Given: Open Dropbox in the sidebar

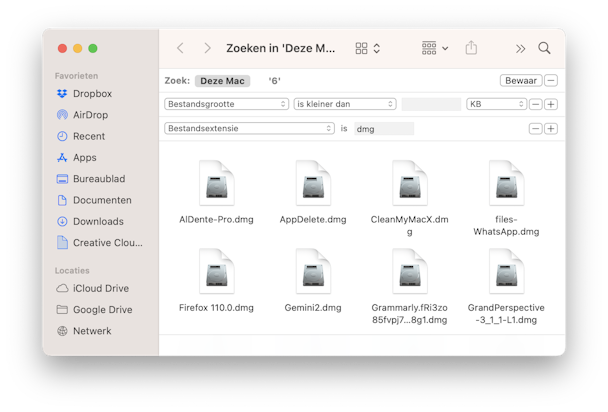Looking at the screenshot, I should click(x=85, y=94).
